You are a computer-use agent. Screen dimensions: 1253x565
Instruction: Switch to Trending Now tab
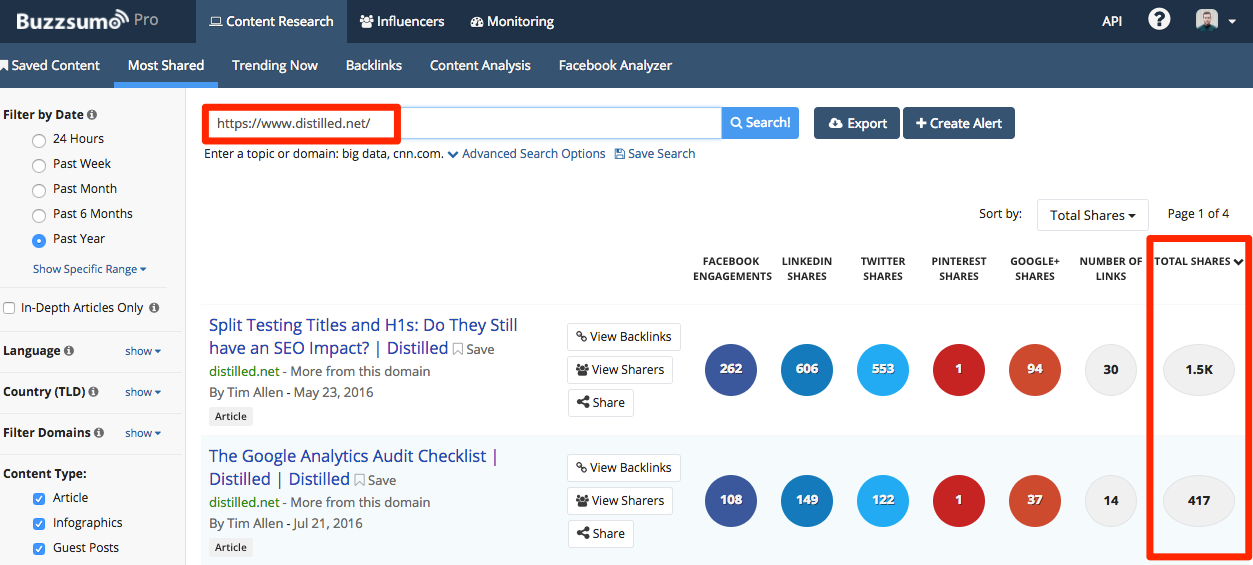tap(275, 65)
